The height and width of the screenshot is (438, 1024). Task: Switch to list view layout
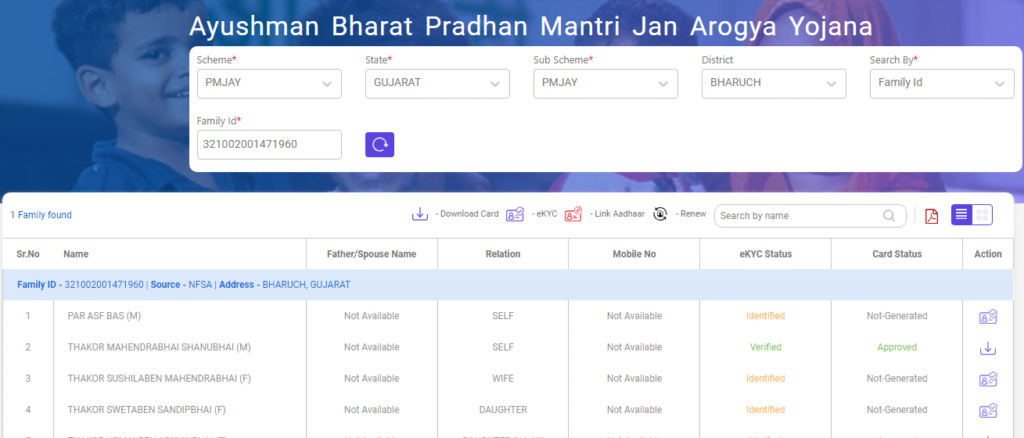tap(961, 215)
